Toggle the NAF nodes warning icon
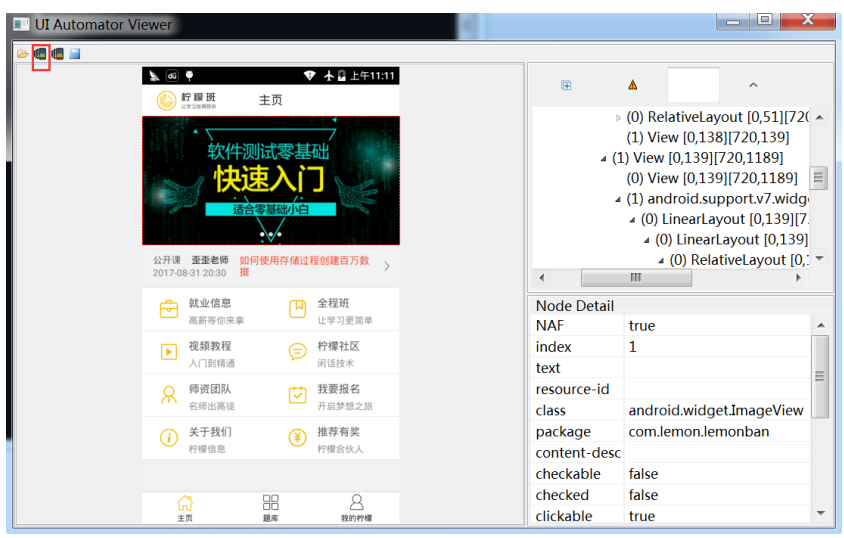 click(x=632, y=85)
